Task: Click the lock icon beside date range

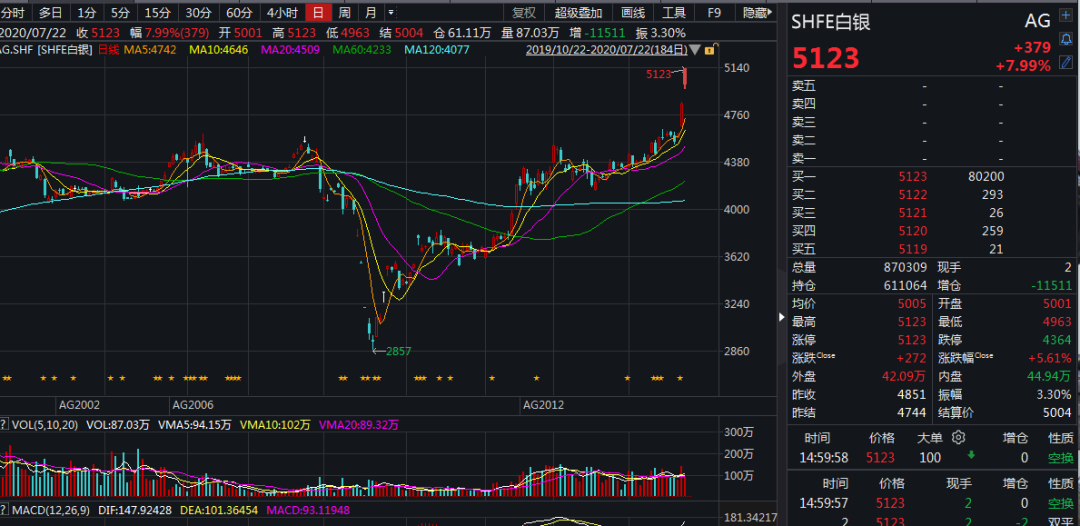Action: tap(709, 50)
